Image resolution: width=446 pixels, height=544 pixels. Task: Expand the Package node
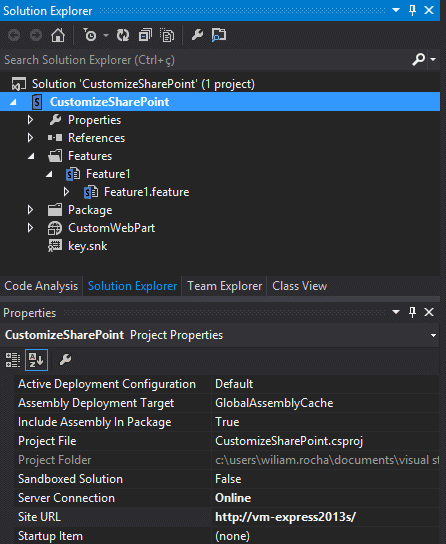point(31,210)
